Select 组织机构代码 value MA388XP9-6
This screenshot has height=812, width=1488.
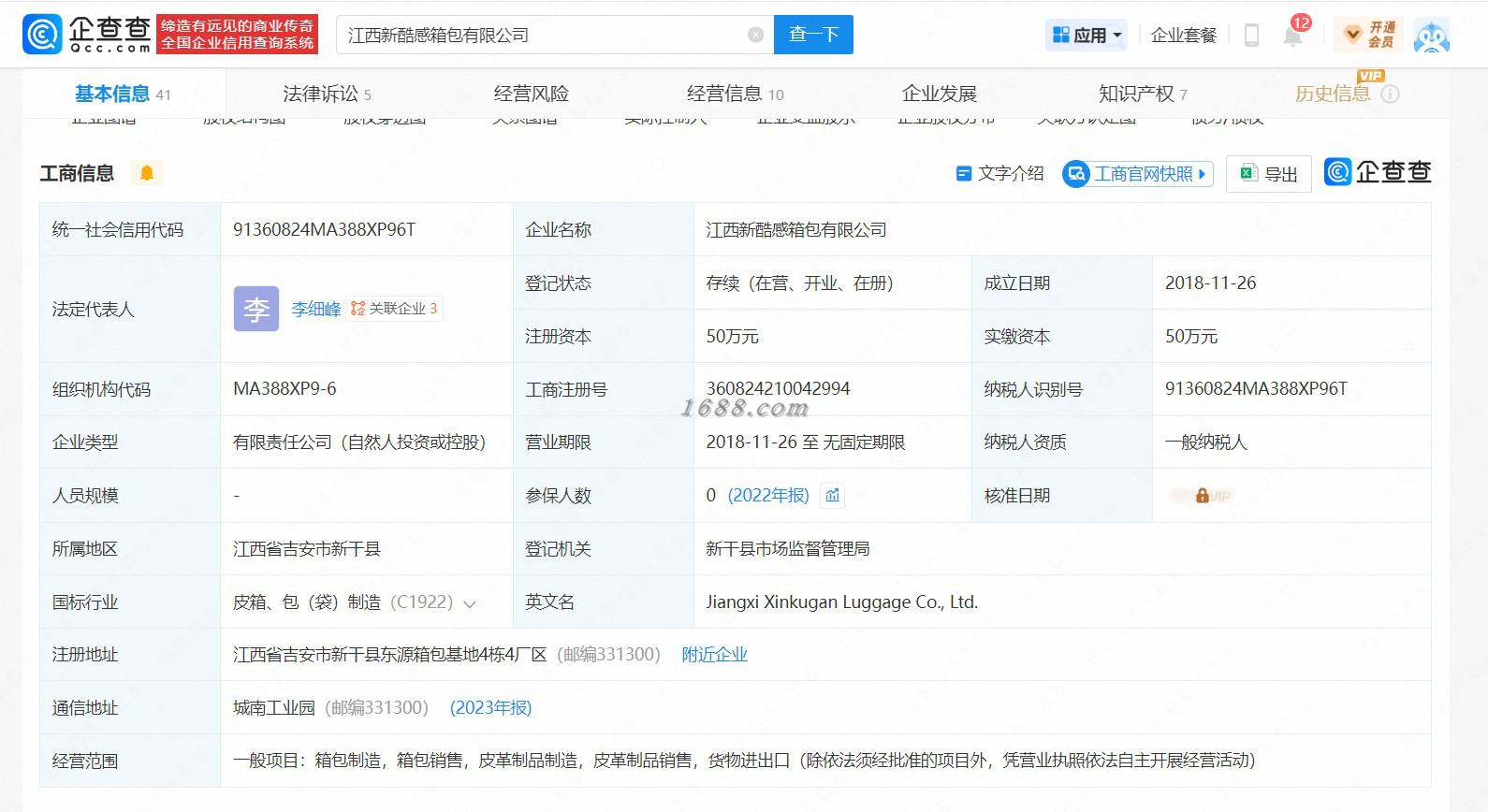pyautogui.click(x=284, y=388)
